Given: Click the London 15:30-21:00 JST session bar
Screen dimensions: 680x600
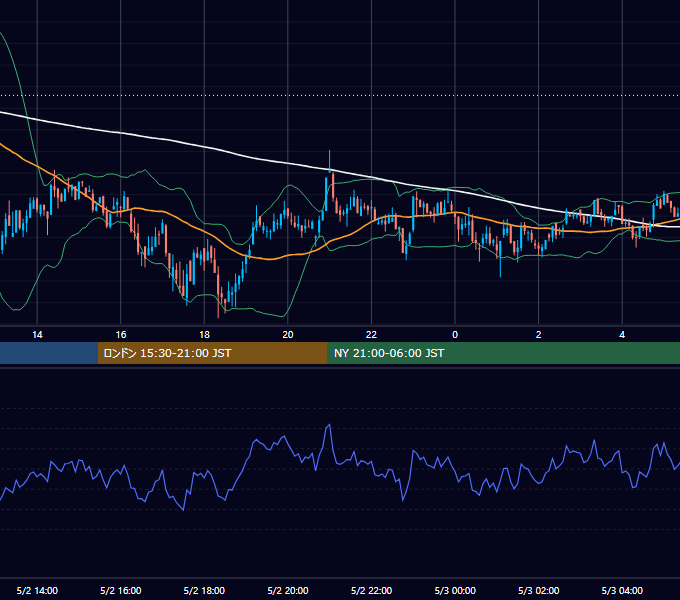Looking at the screenshot, I should pyautogui.click(x=212, y=353).
